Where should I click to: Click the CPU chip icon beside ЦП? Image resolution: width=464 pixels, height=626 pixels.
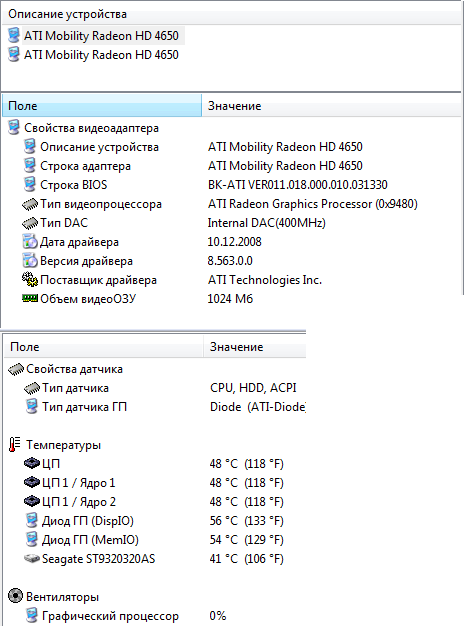pyautogui.click(x=32, y=464)
